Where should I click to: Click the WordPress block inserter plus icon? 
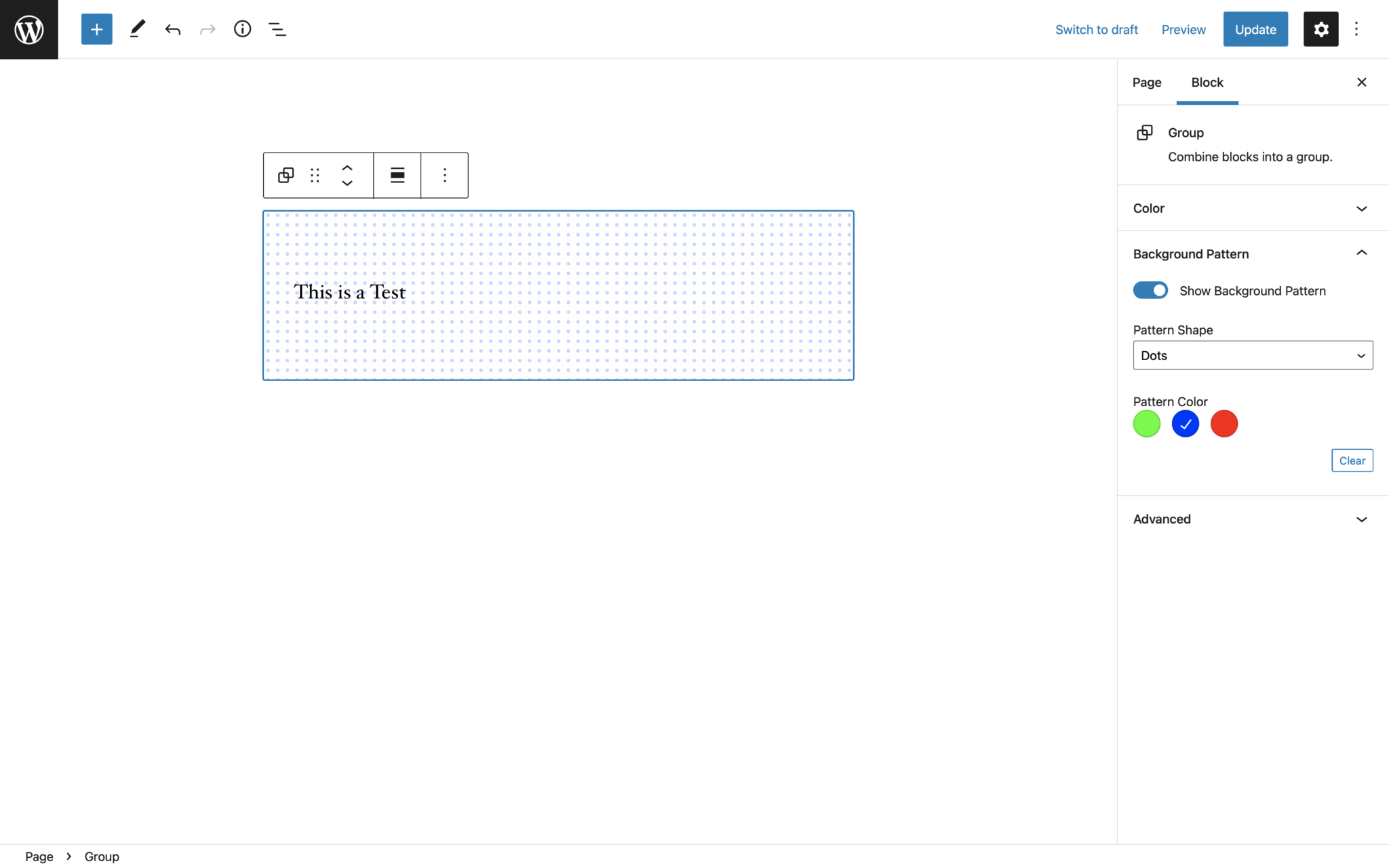click(96, 29)
